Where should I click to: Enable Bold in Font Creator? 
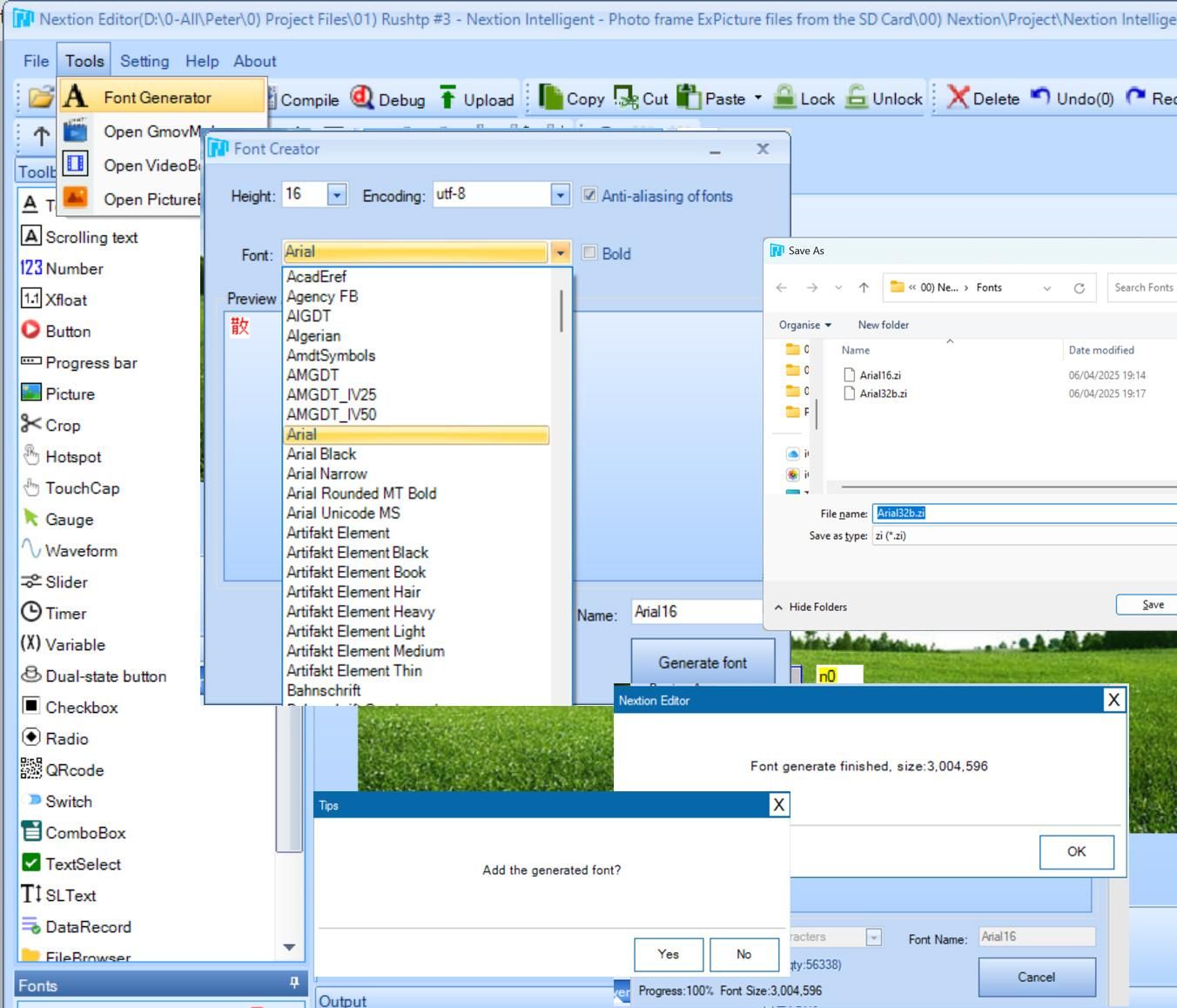tap(590, 253)
